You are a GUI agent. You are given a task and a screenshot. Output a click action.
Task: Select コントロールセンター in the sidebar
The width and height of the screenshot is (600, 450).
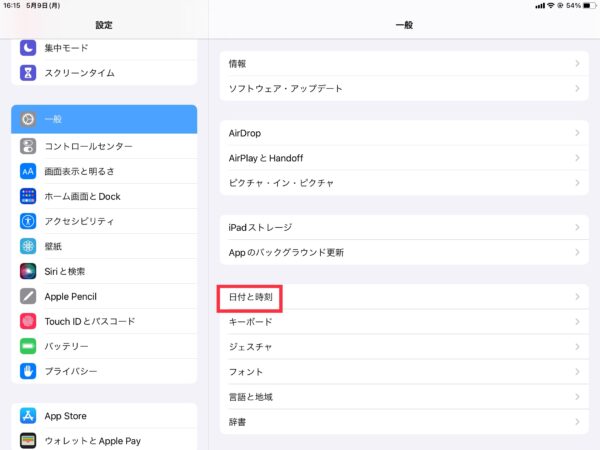pos(104,146)
